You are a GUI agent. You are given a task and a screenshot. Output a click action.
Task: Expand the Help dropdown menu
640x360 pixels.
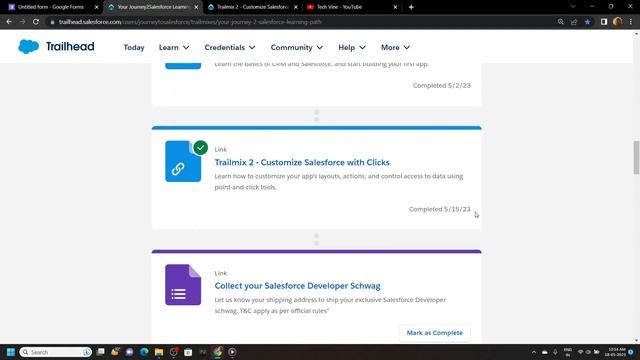pos(352,47)
